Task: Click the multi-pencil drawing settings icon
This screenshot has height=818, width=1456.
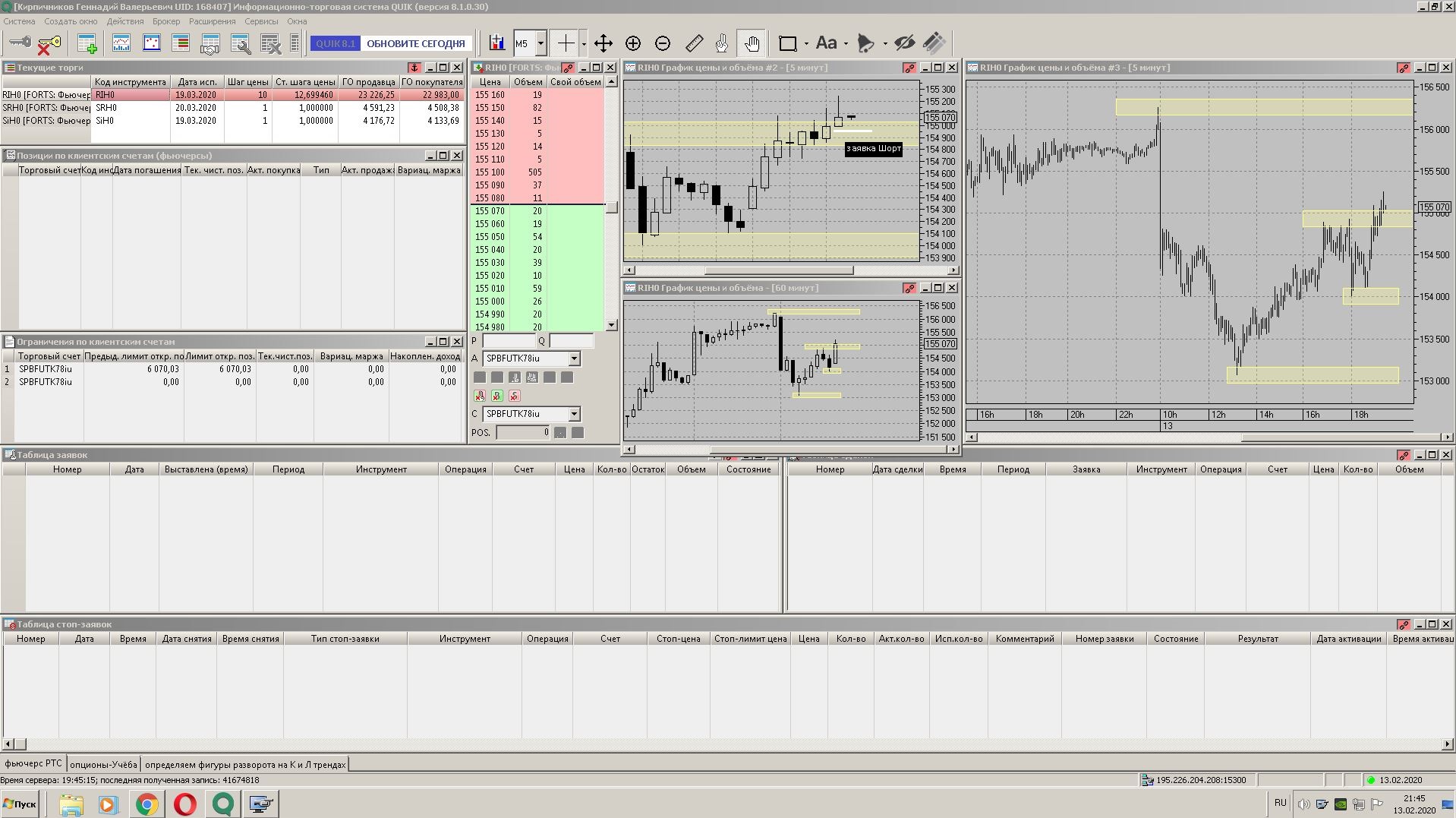Action: point(934,43)
